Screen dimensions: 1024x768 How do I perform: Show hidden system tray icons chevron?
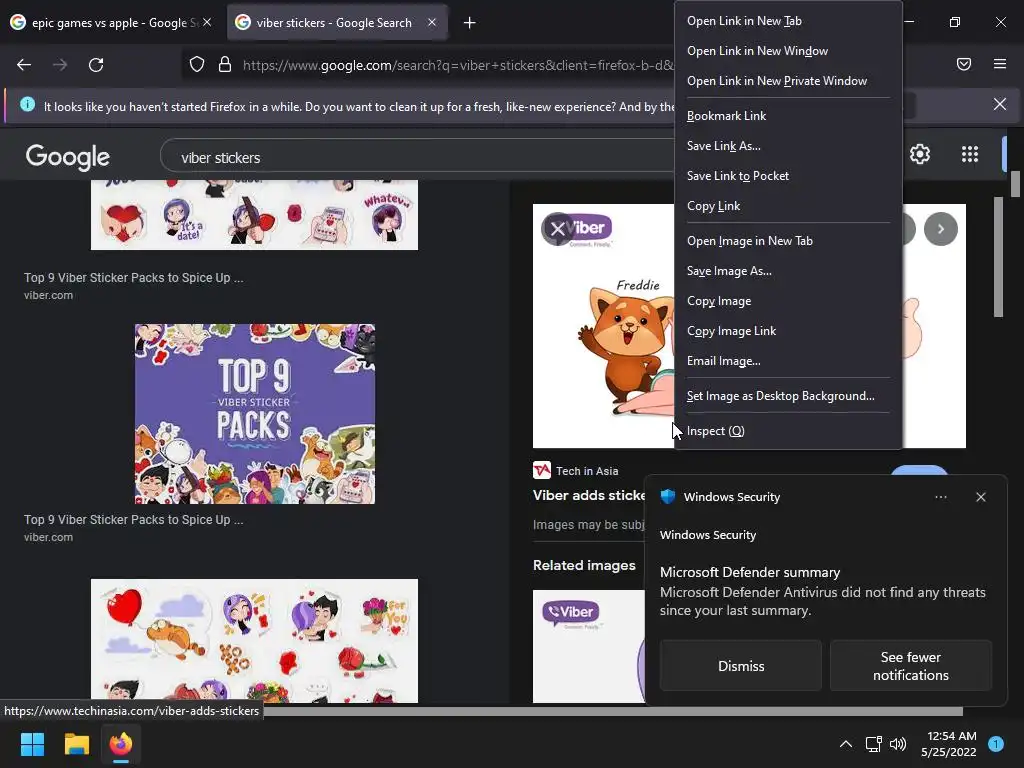click(845, 744)
